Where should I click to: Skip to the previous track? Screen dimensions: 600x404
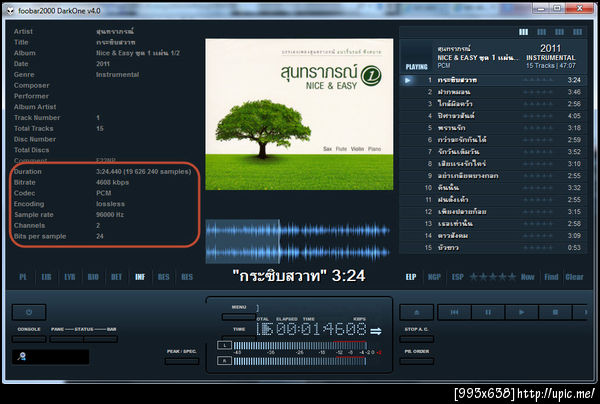coord(454,312)
